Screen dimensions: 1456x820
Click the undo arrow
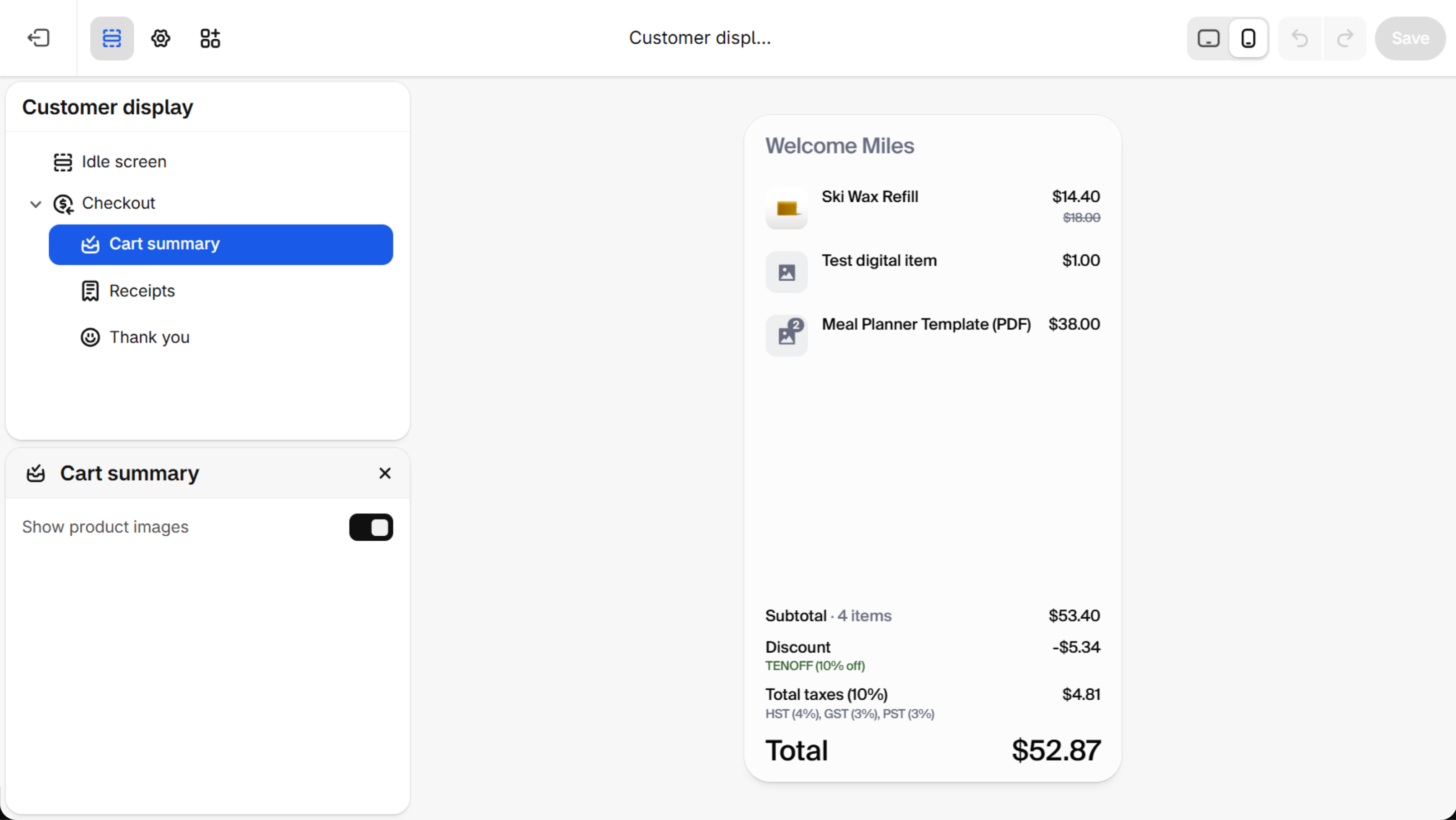click(1300, 38)
